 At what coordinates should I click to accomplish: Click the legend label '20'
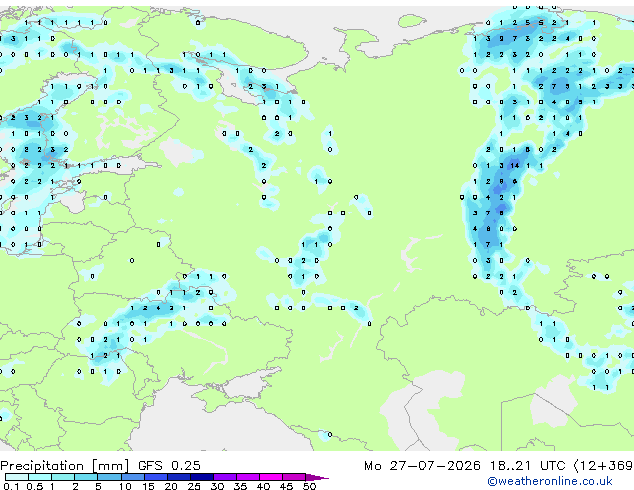[x=171, y=486]
